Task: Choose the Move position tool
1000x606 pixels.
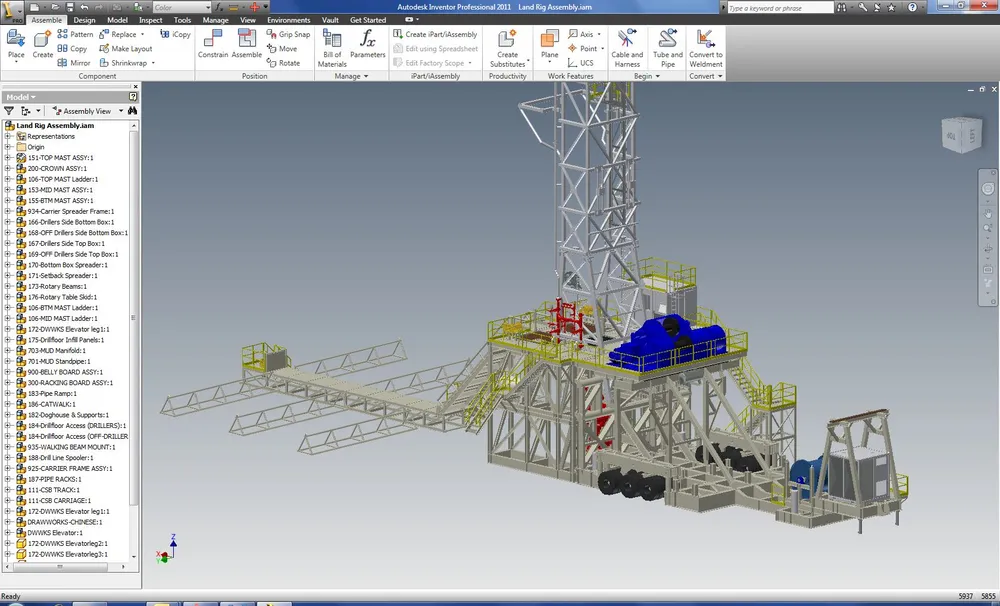Action: pyautogui.click(x=283, y=48)
